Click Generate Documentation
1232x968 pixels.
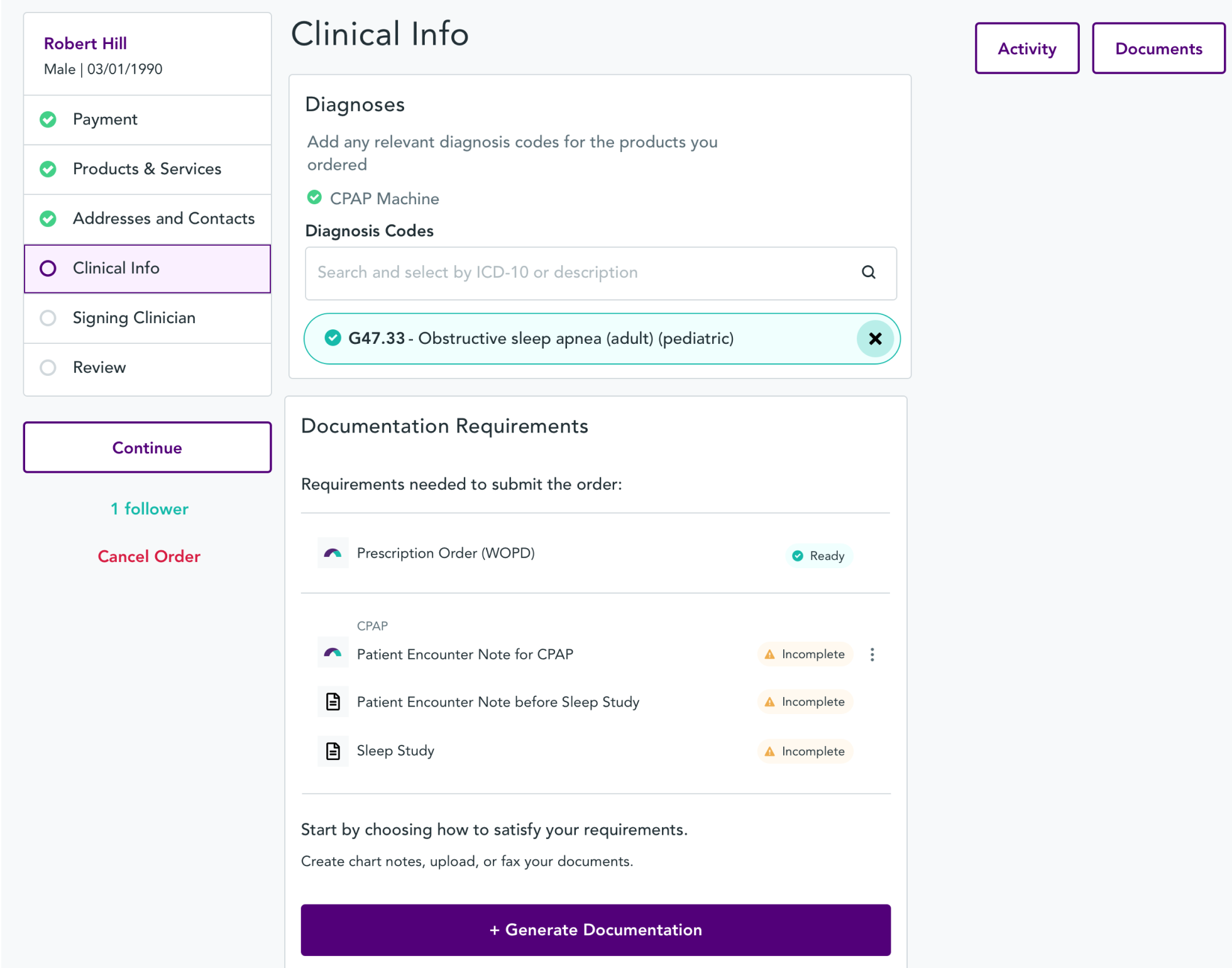click(x=595, y=930)
